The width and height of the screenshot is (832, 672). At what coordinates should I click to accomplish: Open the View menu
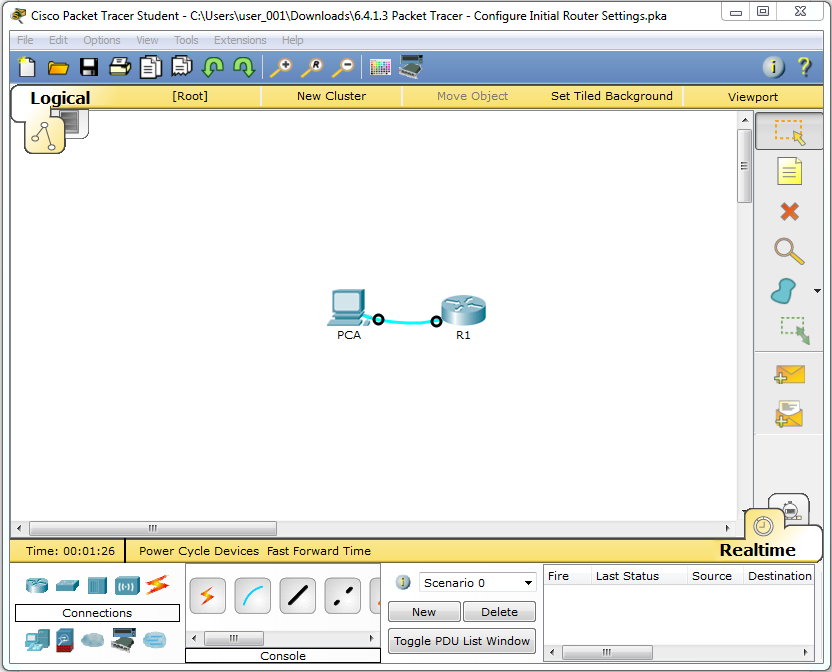[147, 40]
